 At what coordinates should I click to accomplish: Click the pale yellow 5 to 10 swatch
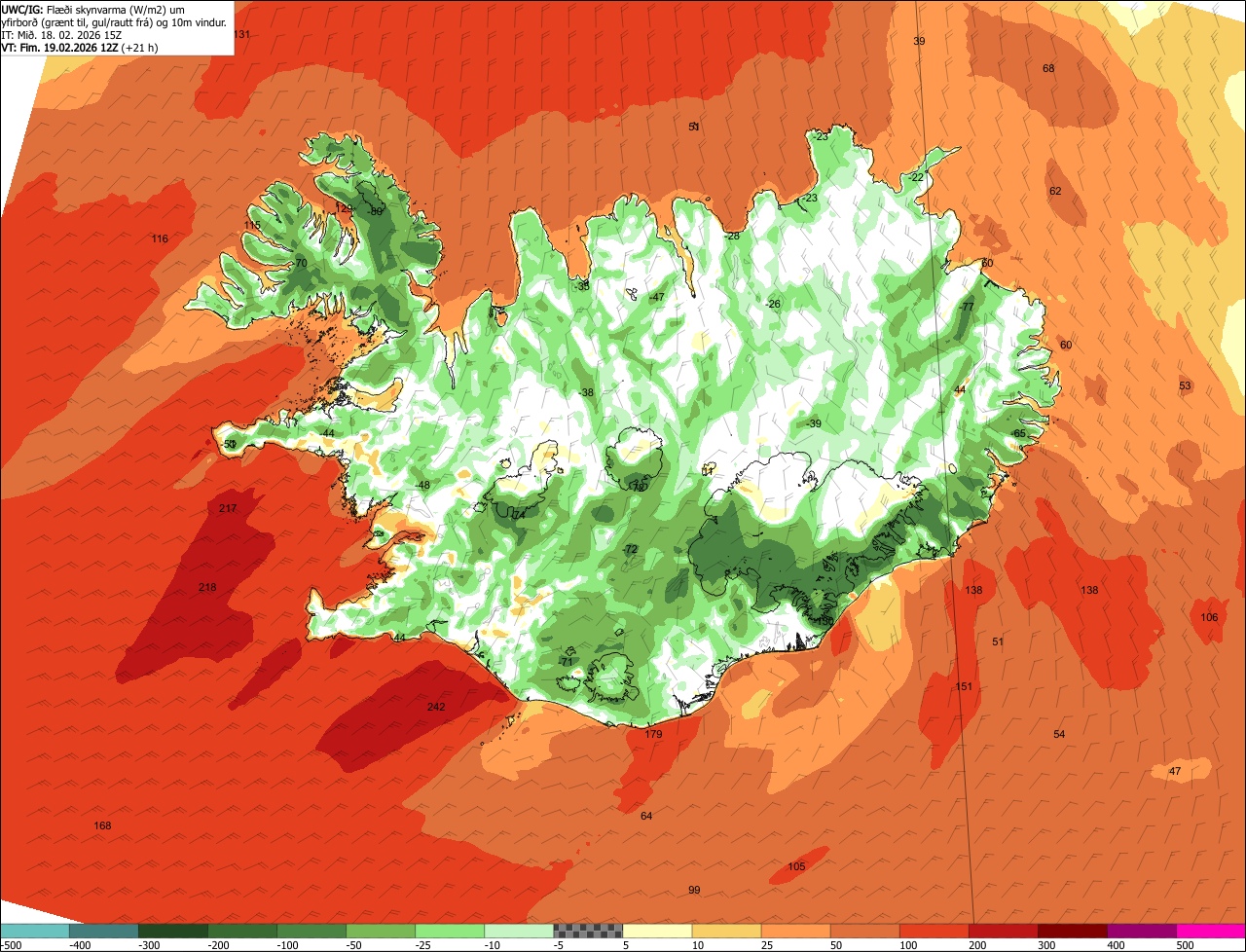(x=657, y=931)
